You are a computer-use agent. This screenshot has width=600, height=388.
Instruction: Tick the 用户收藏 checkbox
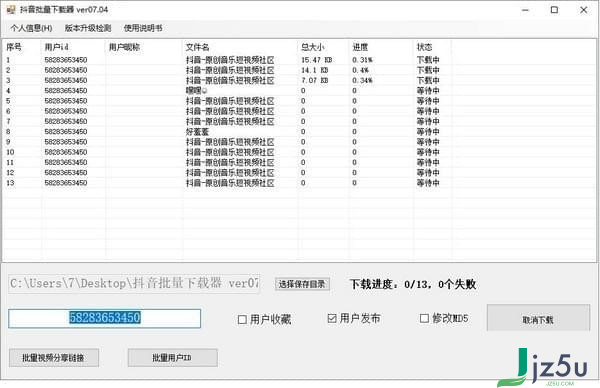click(242, 319)
